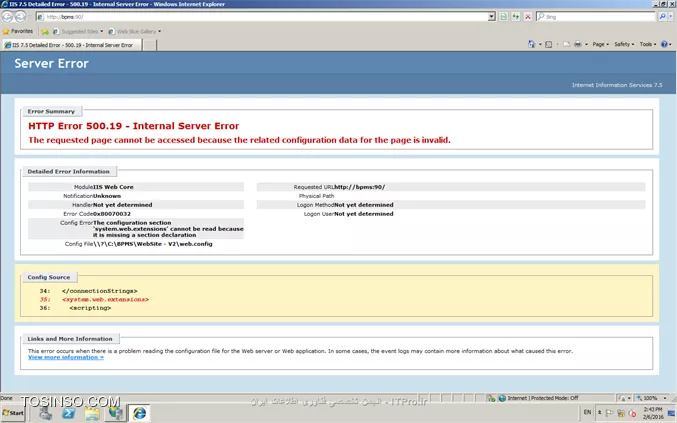Open Windows Explorer folder icon in taskbar
The width and height of the screenshot is (677, 423).
pos(92,413)
